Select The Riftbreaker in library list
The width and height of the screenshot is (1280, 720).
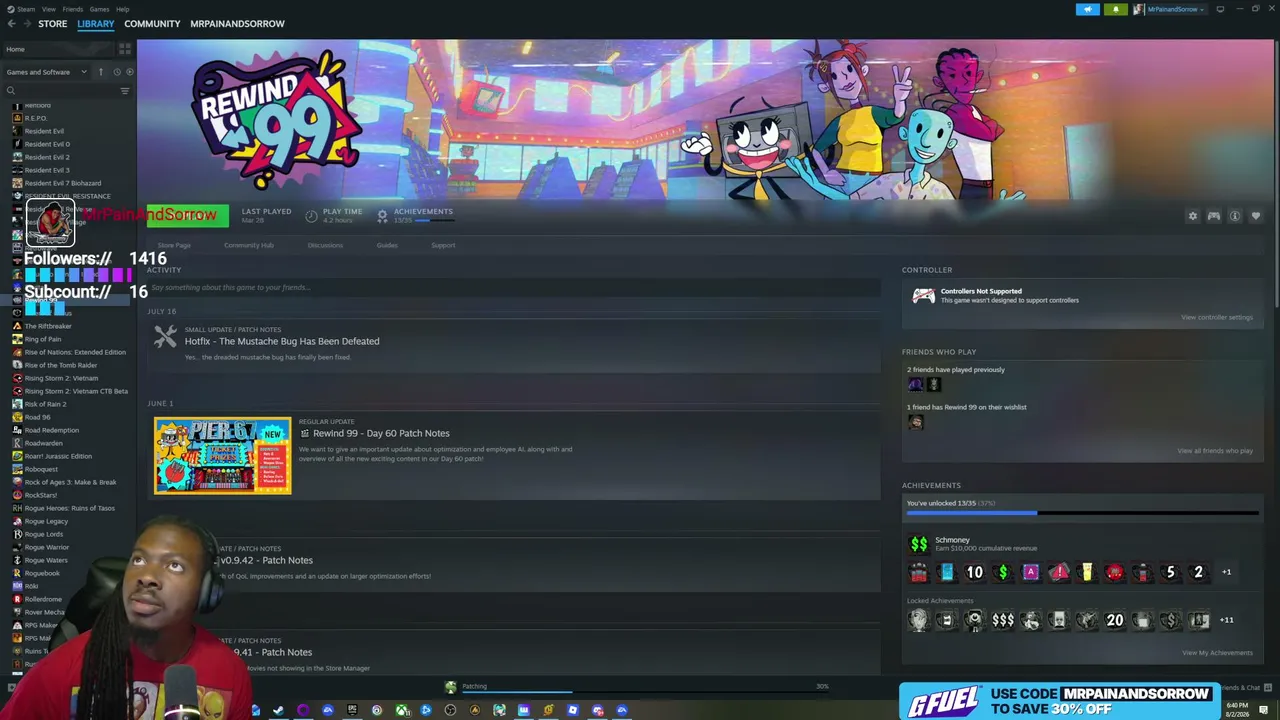[x=48, y=326]
